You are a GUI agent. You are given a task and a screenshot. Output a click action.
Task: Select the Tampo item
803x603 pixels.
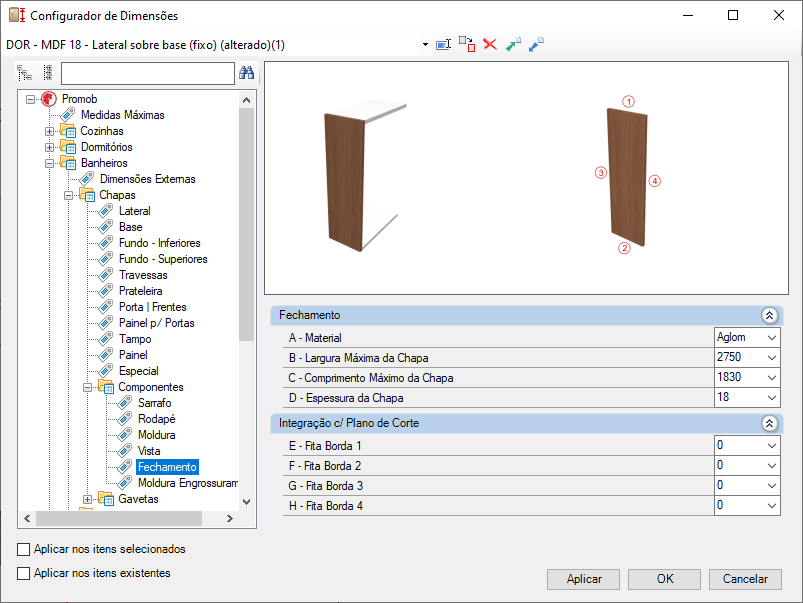[135, 339]
